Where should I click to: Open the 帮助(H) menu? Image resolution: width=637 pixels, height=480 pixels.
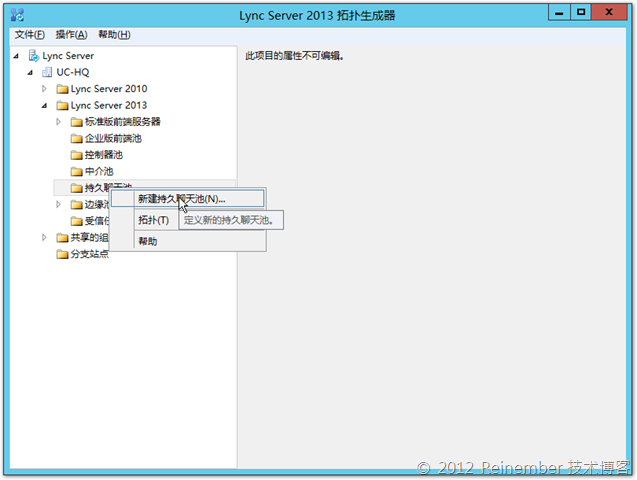115,35
